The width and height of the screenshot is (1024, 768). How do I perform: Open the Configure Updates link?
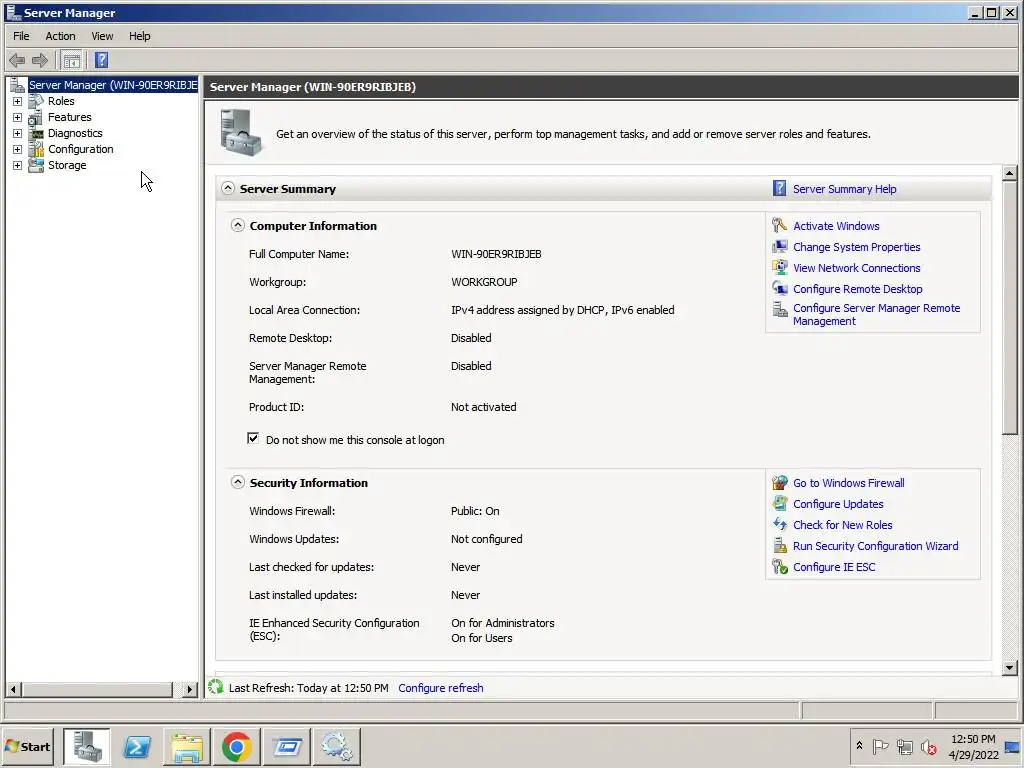pos(838,504)
